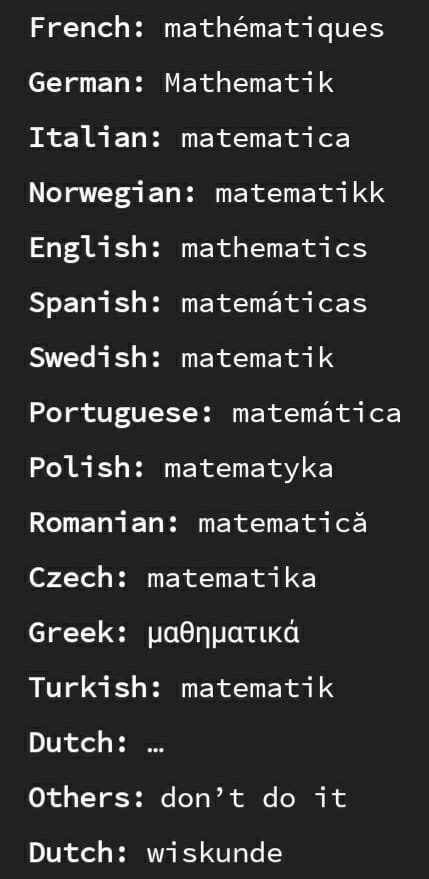Select the Portuguese word matemática
429x879 pixels.
click(317, 413)
